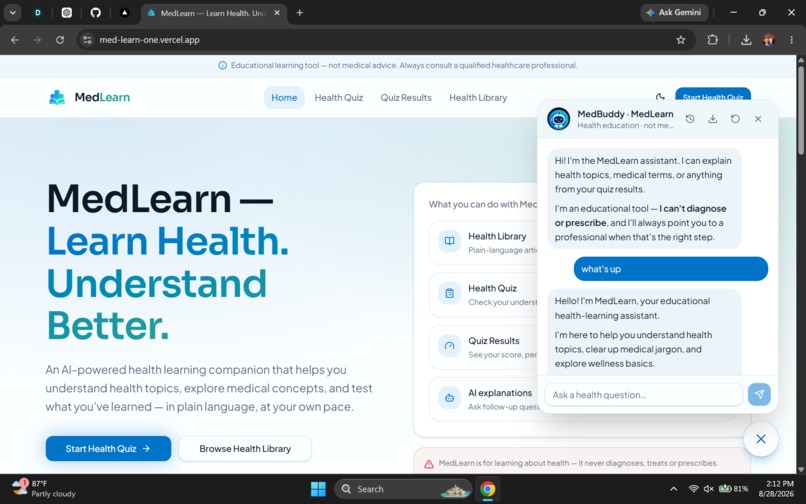View site information icon in address bar
Image resolution: width=806 pixels, height=504 pixels.
(87, 40)
